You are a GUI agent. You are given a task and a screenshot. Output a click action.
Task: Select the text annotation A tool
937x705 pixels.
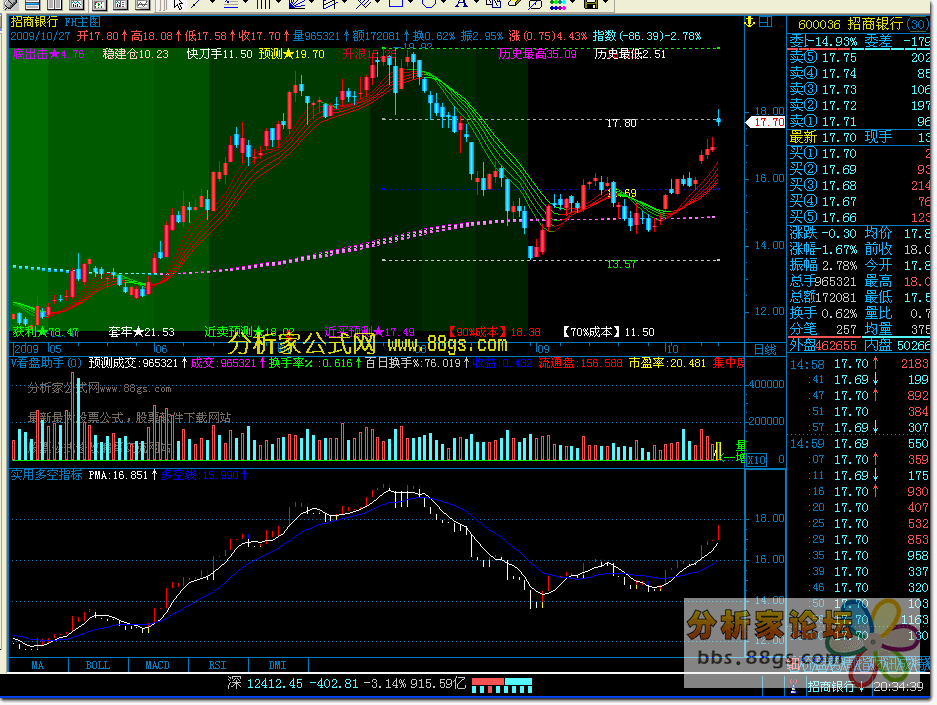tap(461, 4)
